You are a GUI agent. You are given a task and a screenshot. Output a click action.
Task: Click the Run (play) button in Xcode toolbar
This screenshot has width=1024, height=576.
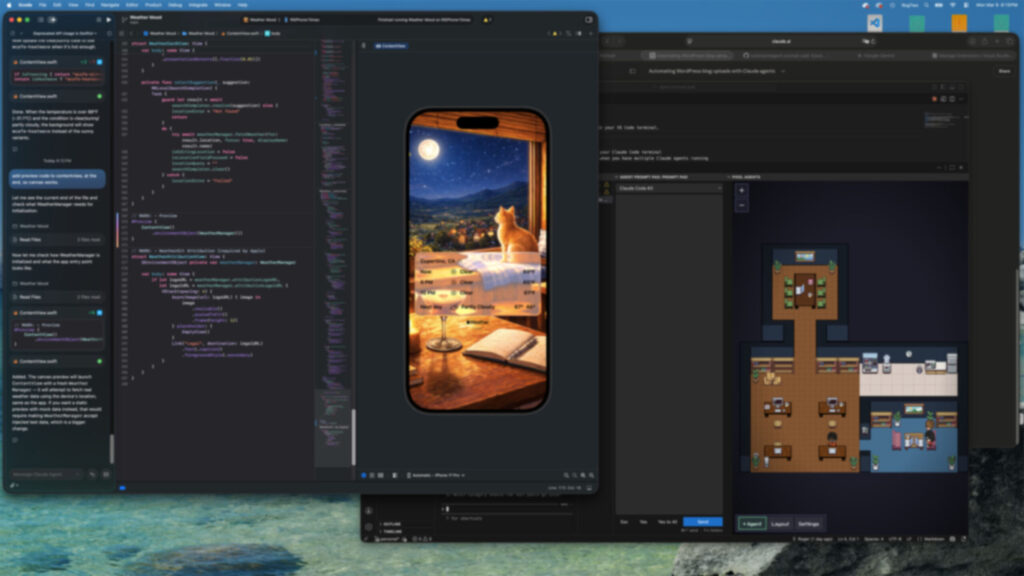click(109, 20)
